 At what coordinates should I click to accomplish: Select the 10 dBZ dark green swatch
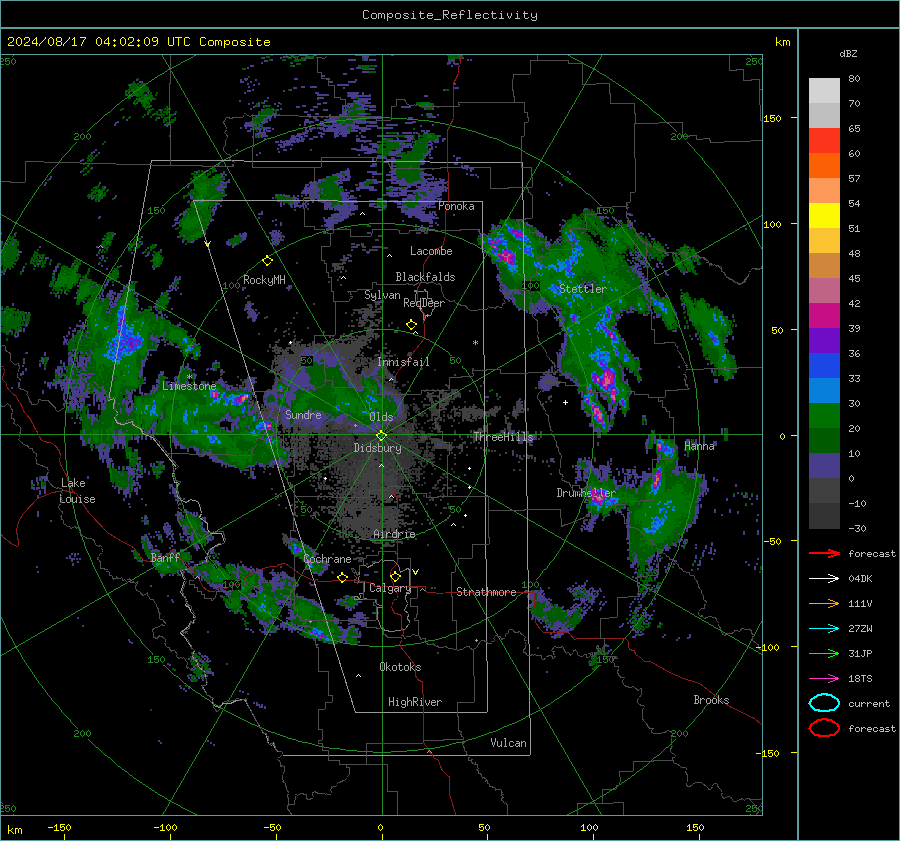pyautogui.click(x=824, y=440)
